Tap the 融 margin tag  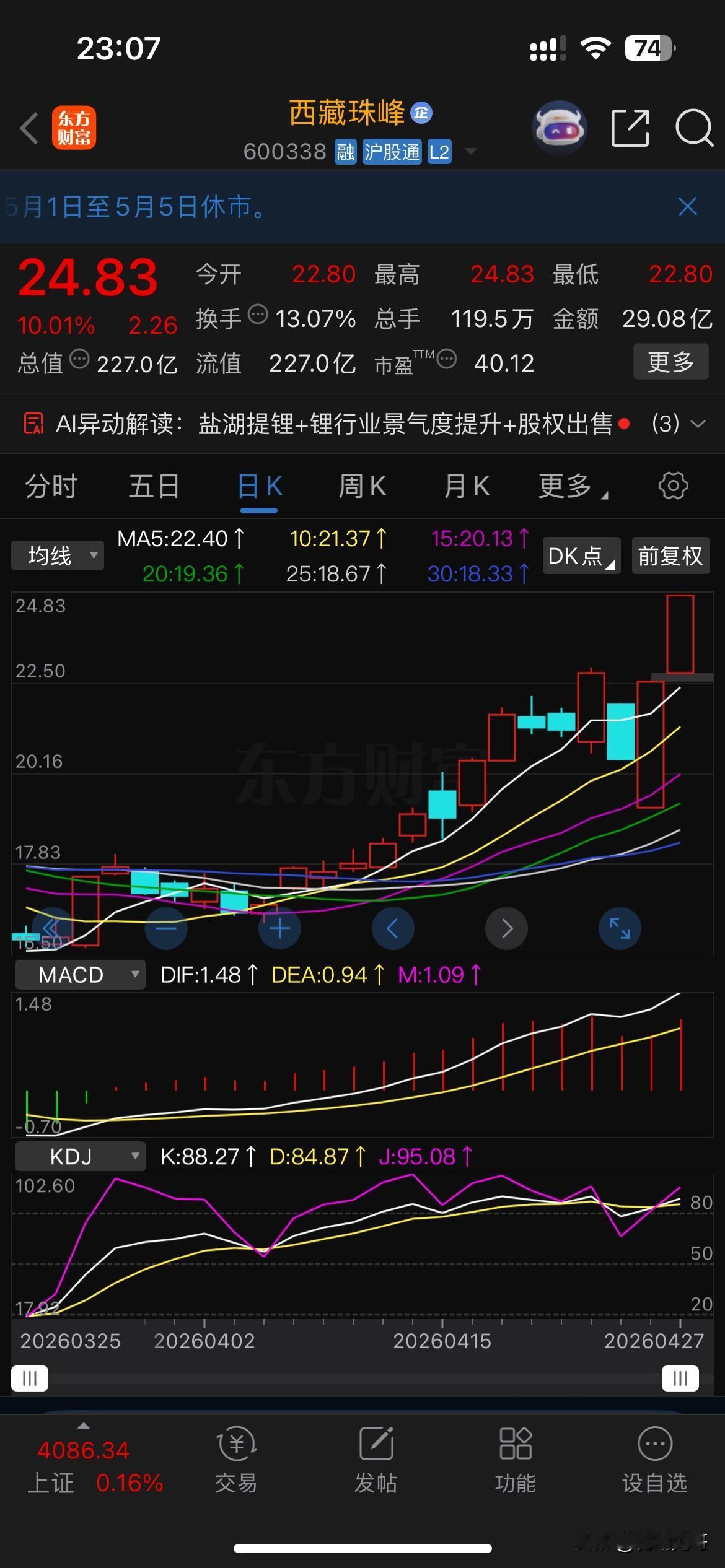pos(346,152)
